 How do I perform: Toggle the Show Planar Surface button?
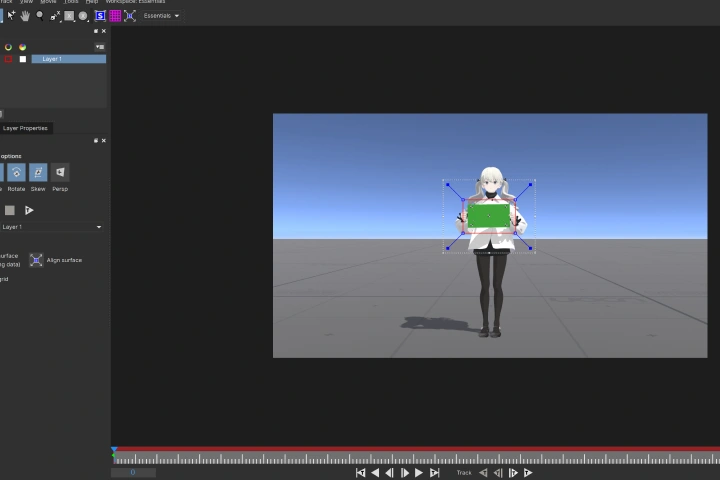click(x=100, y=16)
